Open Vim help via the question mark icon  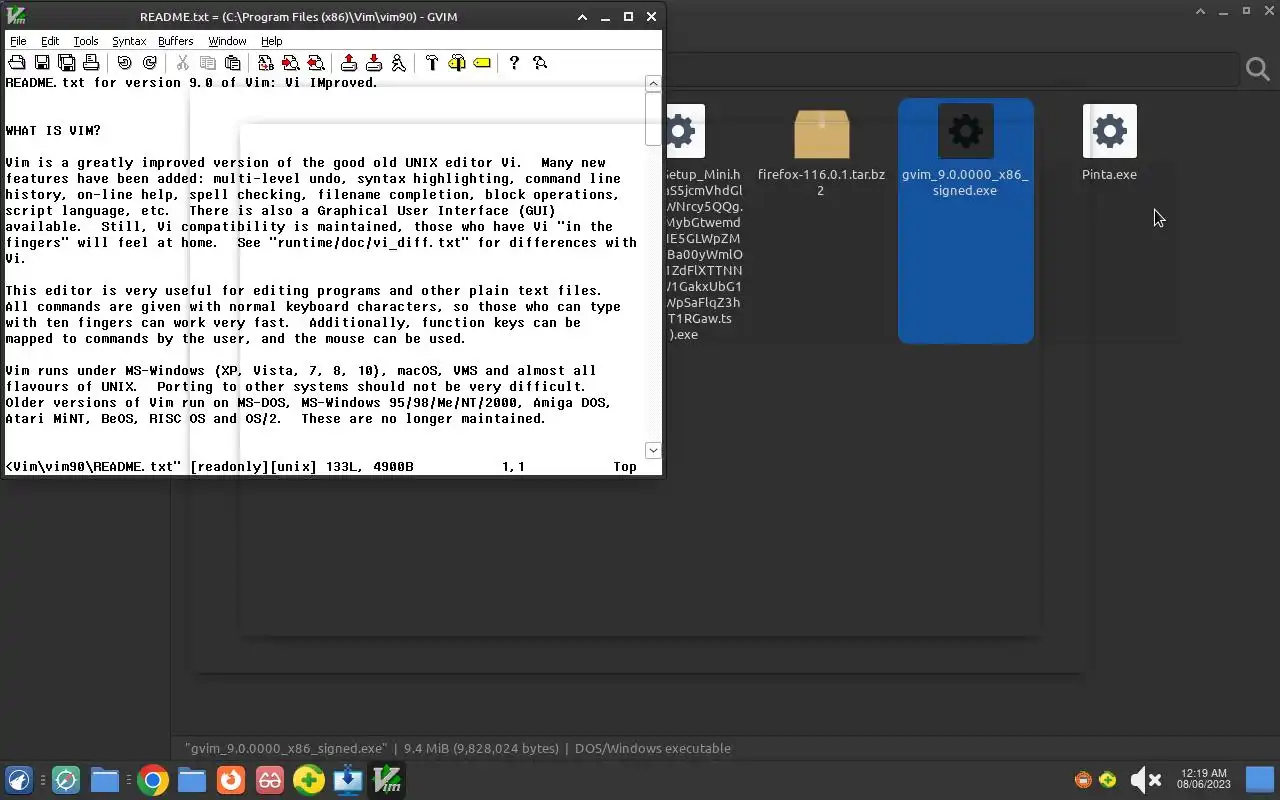514,63
